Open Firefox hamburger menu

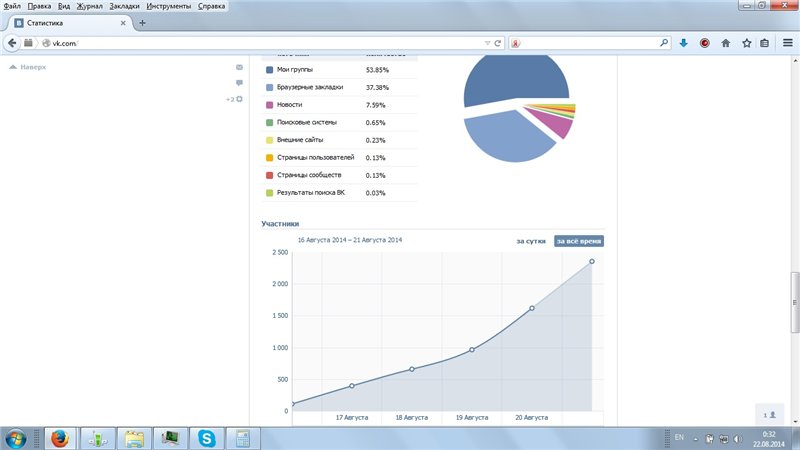[x=787, y=43]
